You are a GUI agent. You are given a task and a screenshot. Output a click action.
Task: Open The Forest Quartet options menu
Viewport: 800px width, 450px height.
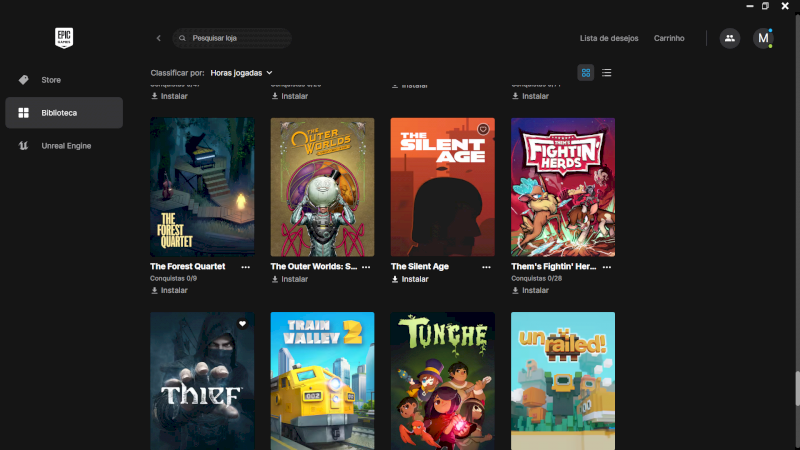point(245,267)
